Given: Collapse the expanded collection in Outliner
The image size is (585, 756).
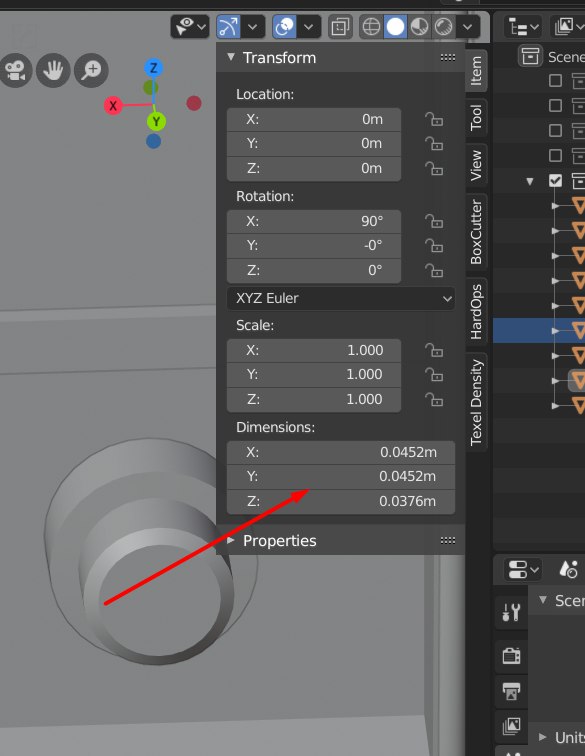Looking at the screenshot, I should click(530, 182).
